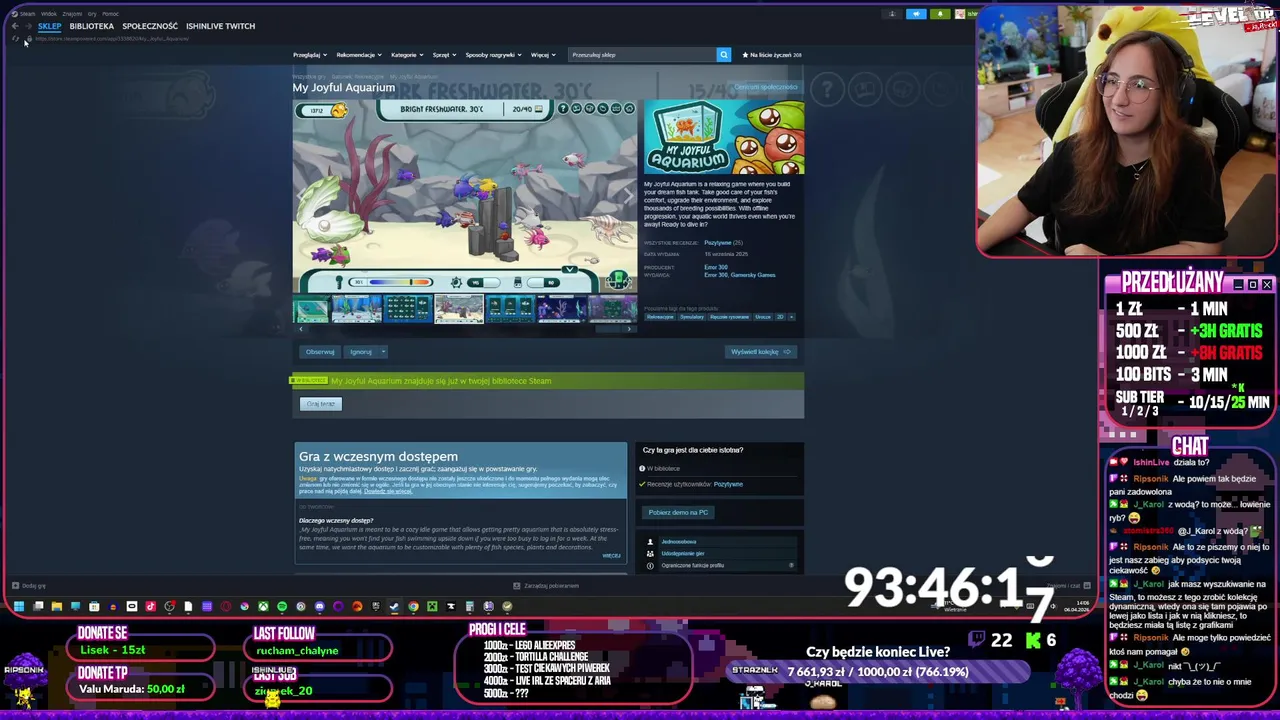1280x720 pixels.
Task: Open the Jednoosobowa feature link
Action: pyautogui.click(x=679, y=542)
